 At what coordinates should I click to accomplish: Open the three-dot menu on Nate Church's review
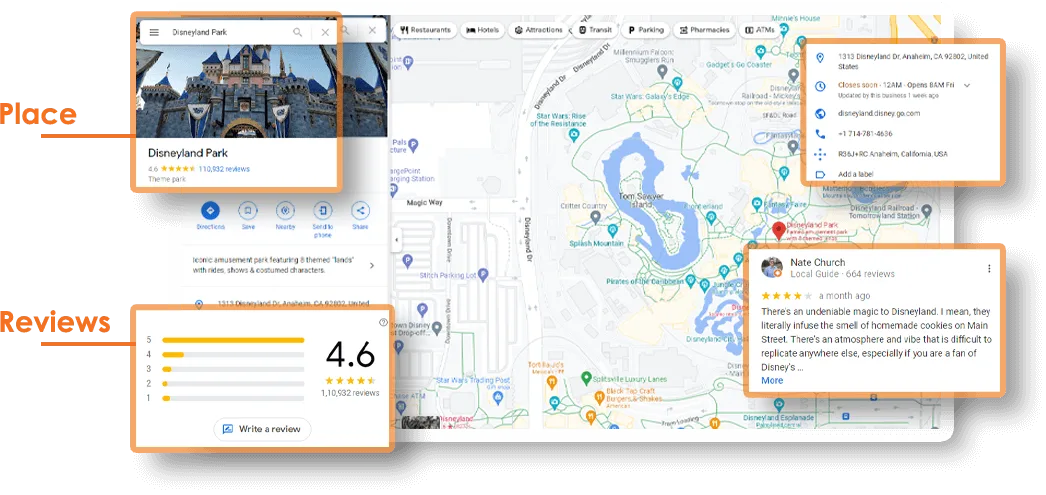[989, 268]
